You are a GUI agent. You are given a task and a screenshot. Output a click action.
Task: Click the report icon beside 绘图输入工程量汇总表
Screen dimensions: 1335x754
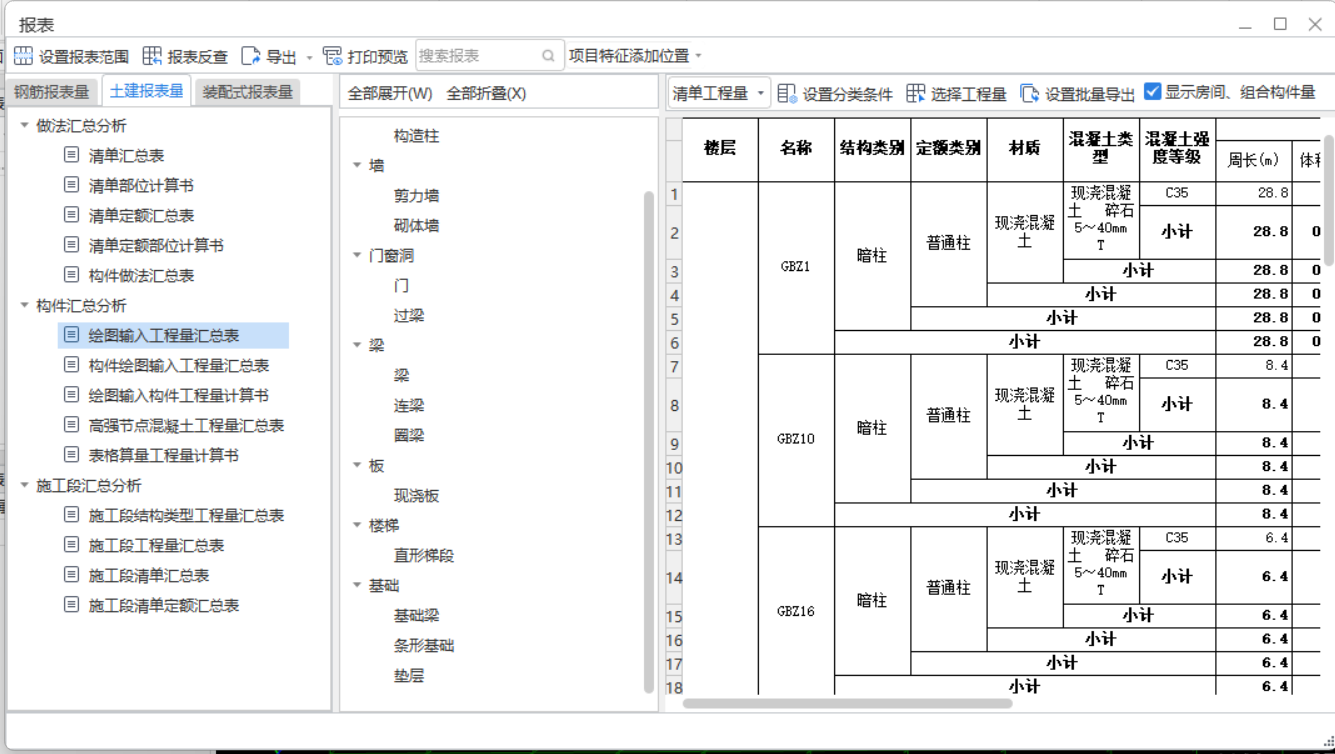[x=71, y=335]
